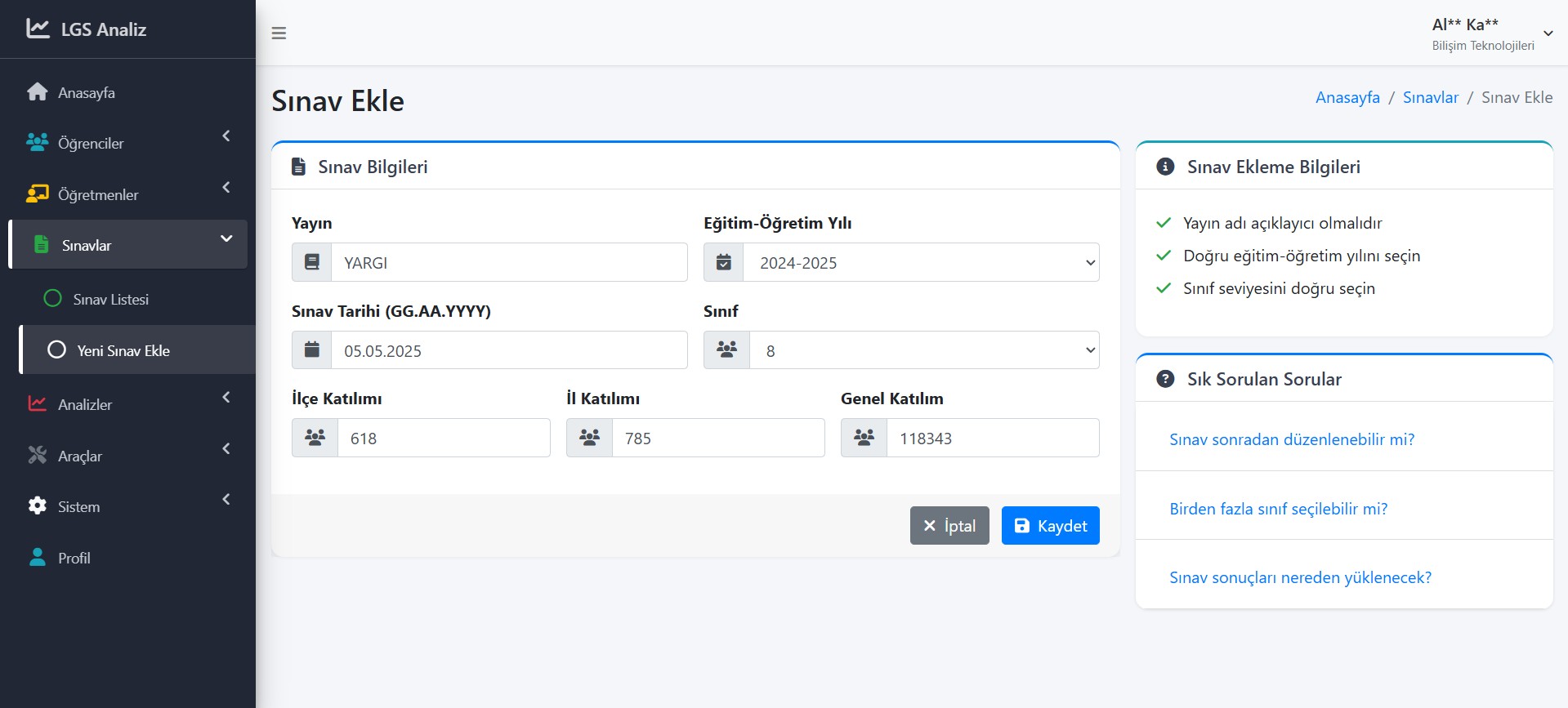
Task: Cancel the form with İptal button
Action: [x=949, y=526]
